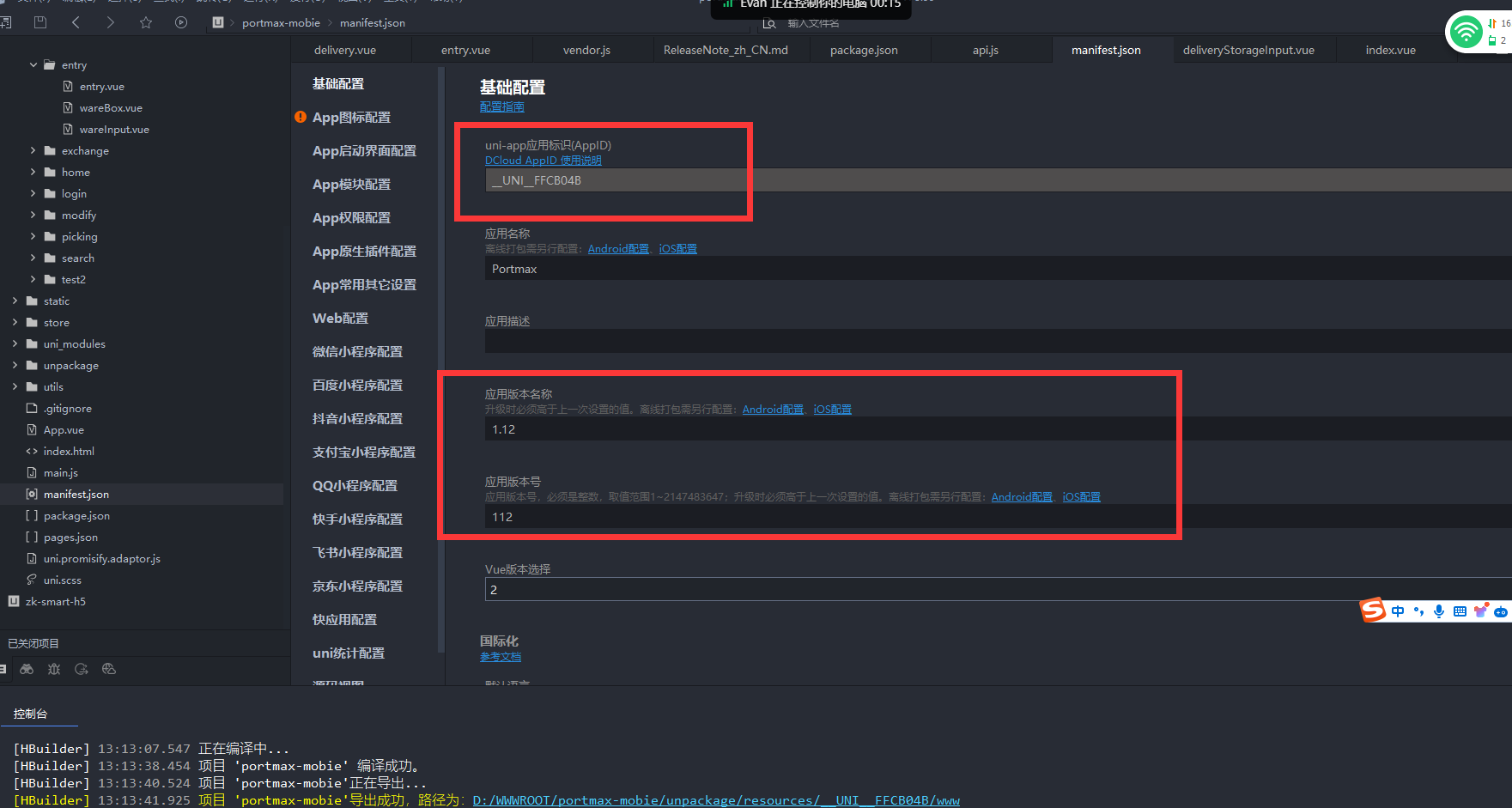Viewport: 1512px width, 808px height.
Task: Switch to the entry.vue tab
Action: (465, 50)
